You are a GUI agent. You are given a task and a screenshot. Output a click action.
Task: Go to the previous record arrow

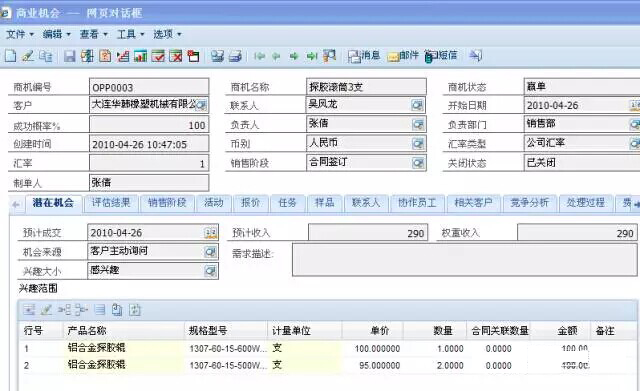point(276,56)
